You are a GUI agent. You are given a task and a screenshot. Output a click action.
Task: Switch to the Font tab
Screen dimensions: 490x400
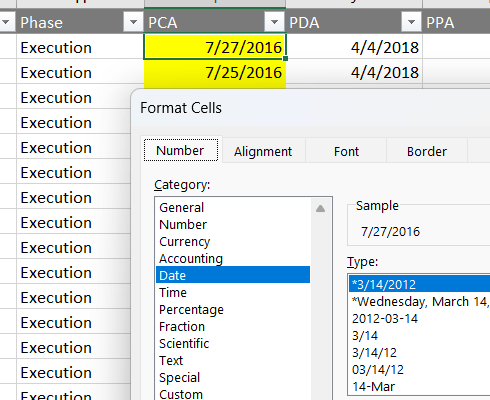(346, 152)
